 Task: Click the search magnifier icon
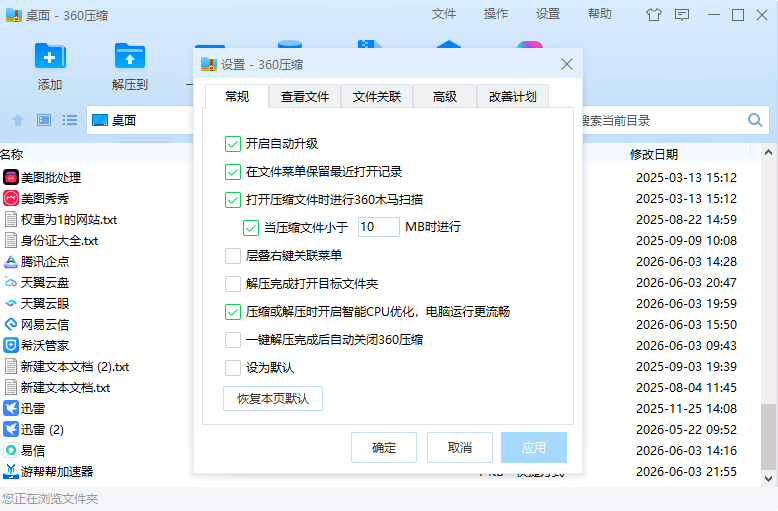click(755, 120)
